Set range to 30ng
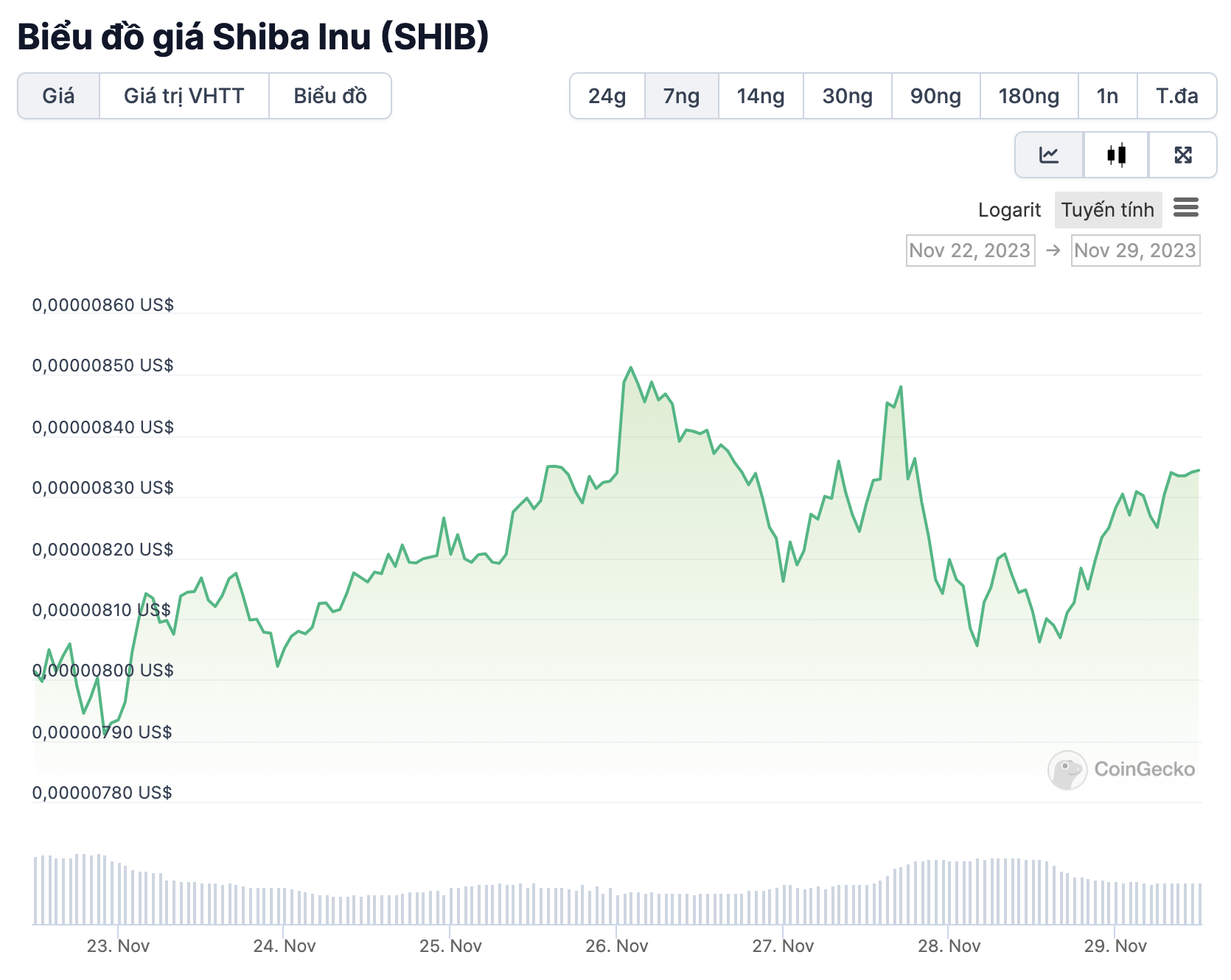Screen dimensions: 1231x980 pyautogui.click(x=848, y=96)
